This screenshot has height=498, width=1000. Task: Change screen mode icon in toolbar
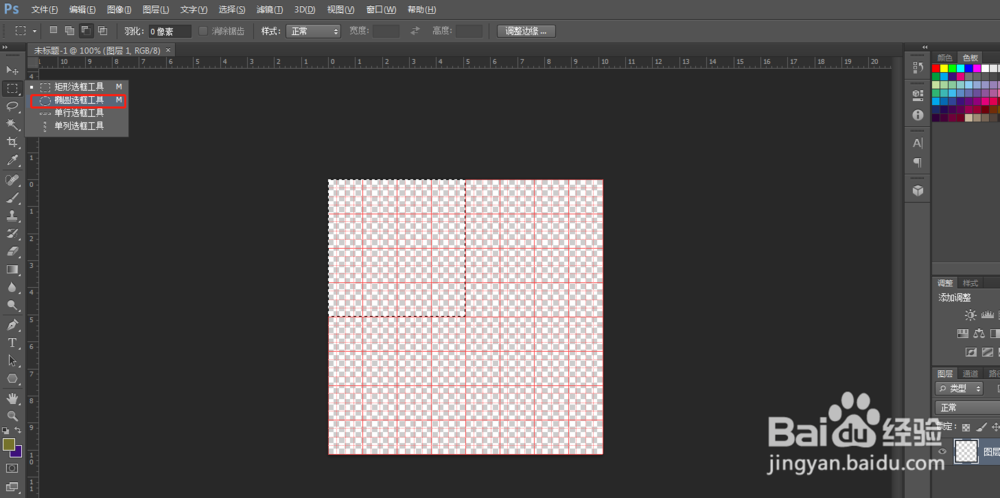tap(12, 487)
